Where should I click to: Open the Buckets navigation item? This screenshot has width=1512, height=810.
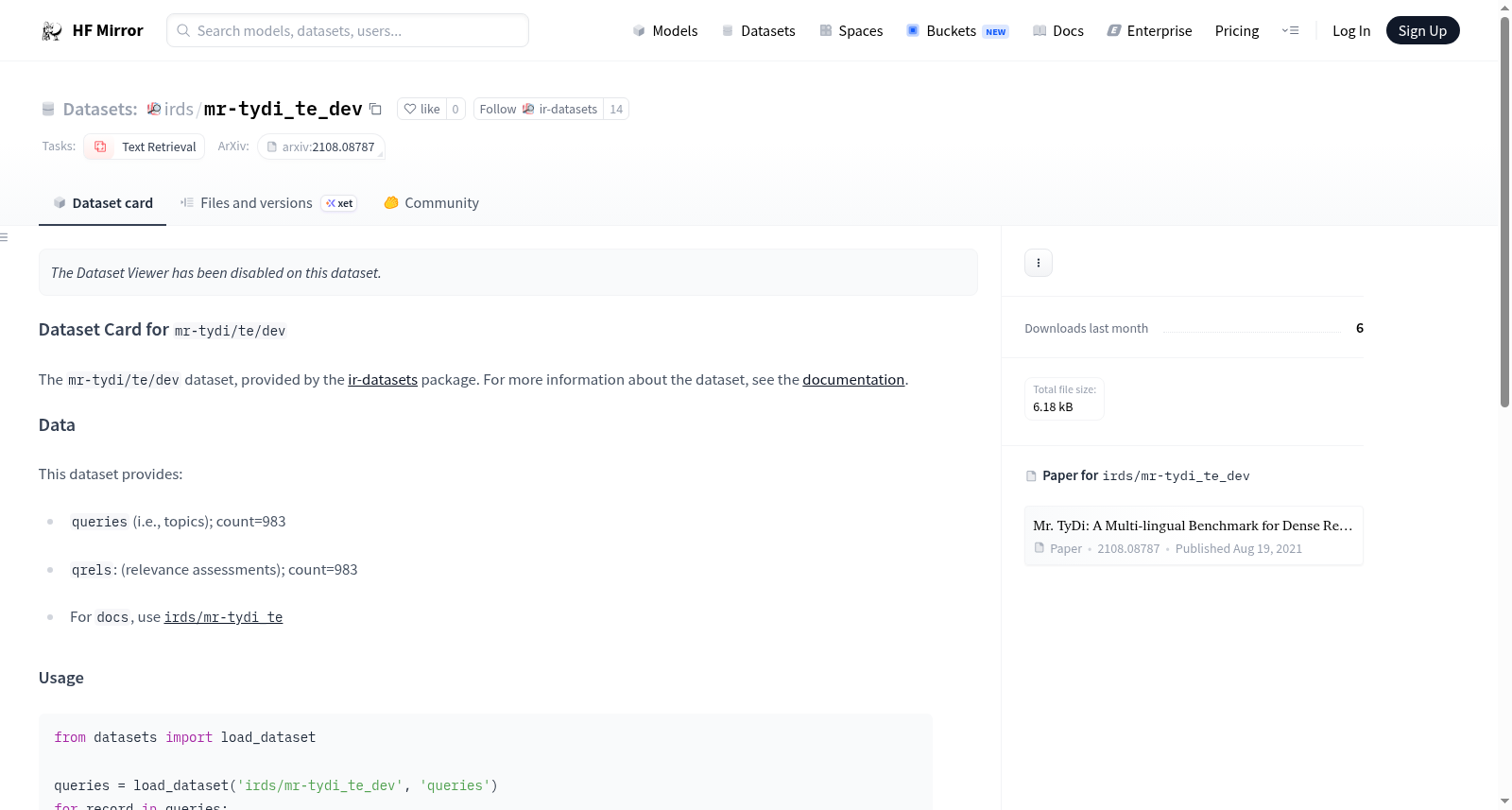click(x=957, y=31)
